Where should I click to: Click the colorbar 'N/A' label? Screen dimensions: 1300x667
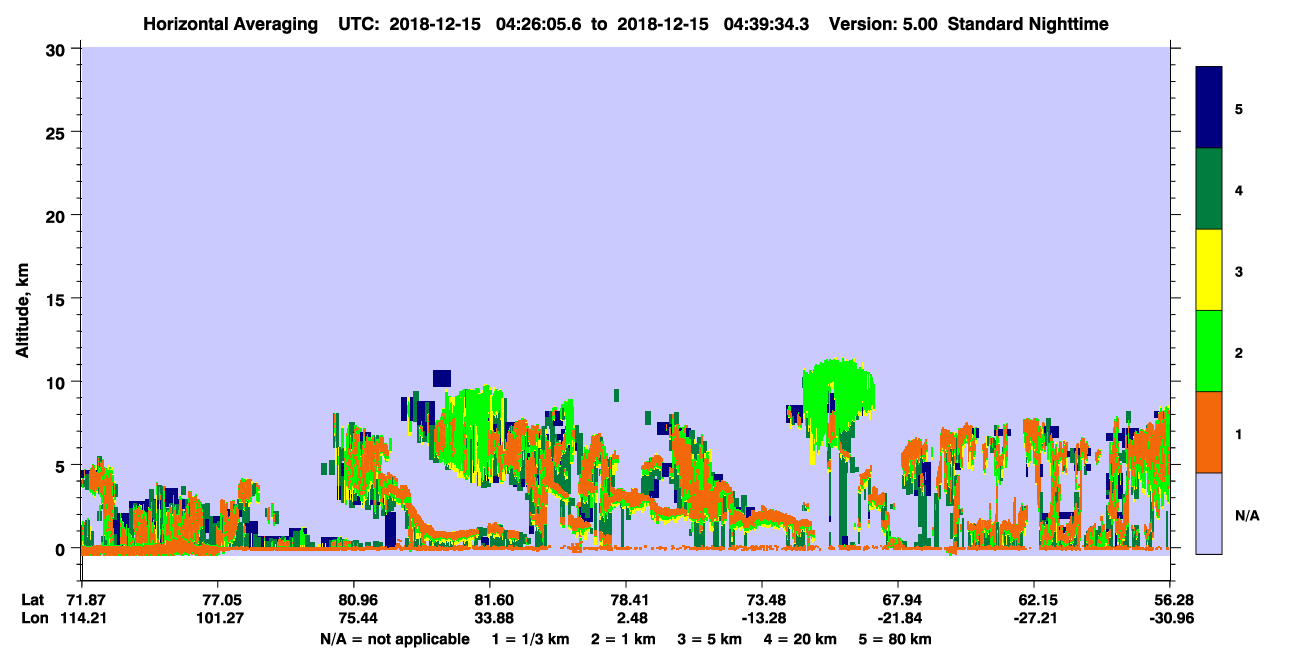[x=1246, y=515]
